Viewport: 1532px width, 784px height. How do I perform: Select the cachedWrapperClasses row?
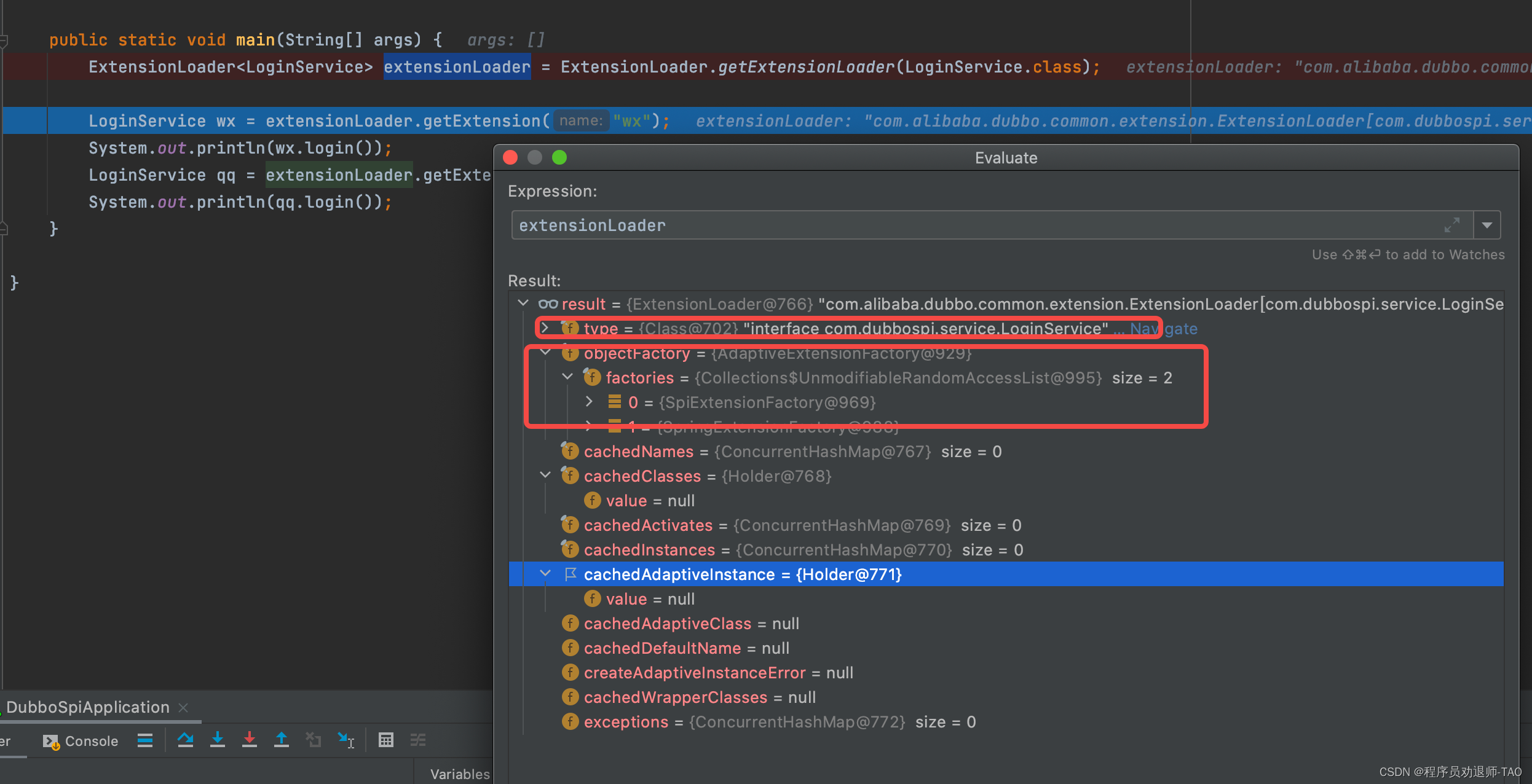[x=1006, y=697]
